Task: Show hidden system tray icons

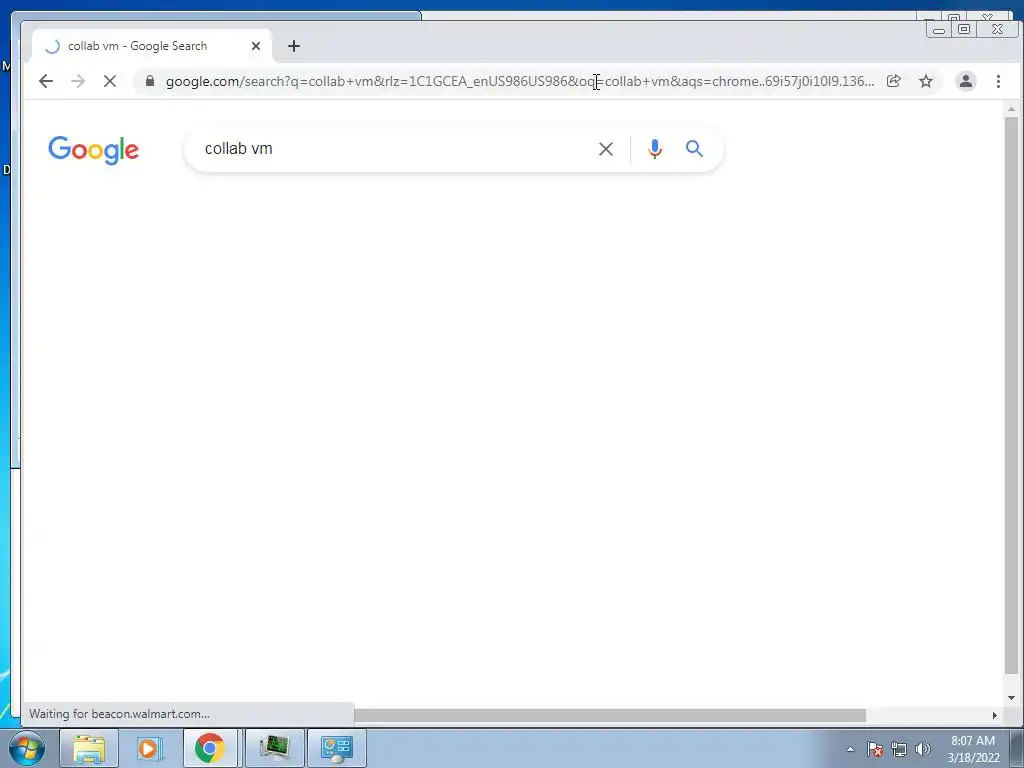Action: pos(850,749)
